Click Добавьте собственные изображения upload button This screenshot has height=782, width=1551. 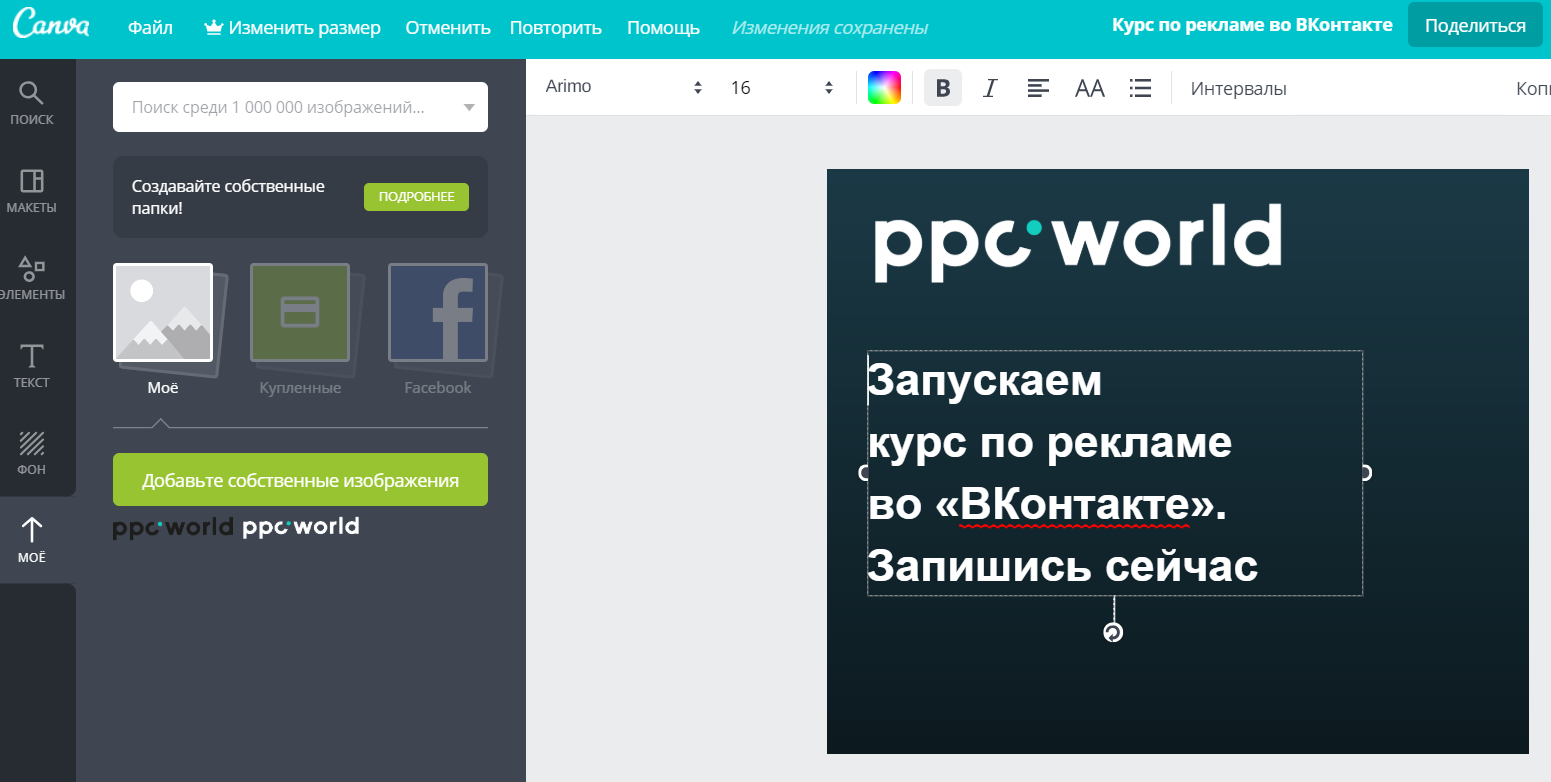pos(300,480)
